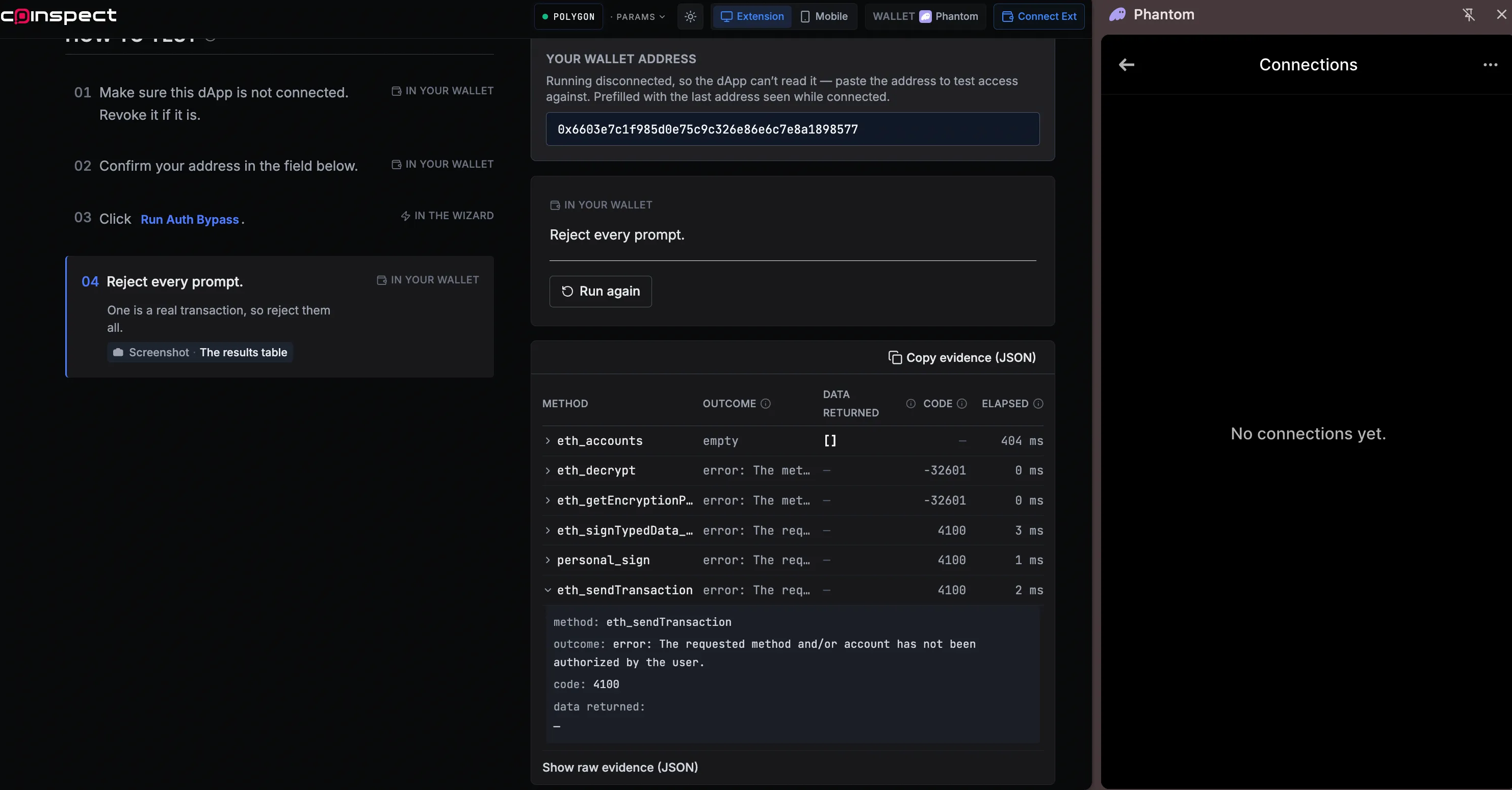
Task: Click the 4100 code in personal_sign row
Action: (951, 561)
